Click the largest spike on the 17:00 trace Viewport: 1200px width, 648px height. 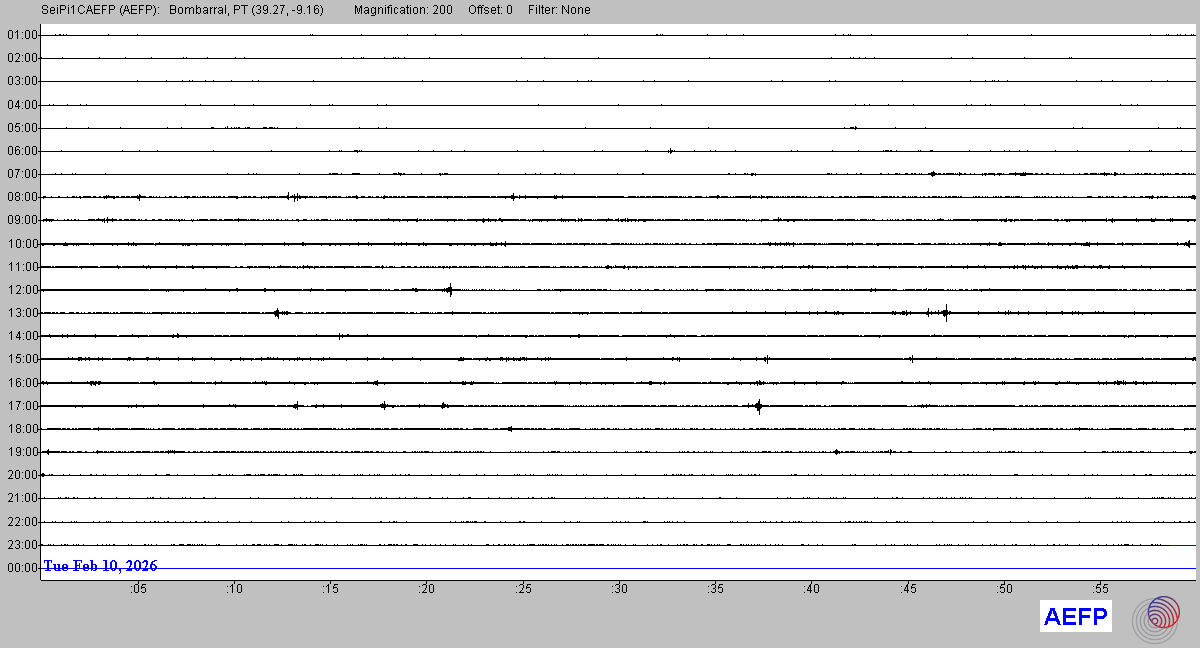pyautogui.click(x=758, y=406)
